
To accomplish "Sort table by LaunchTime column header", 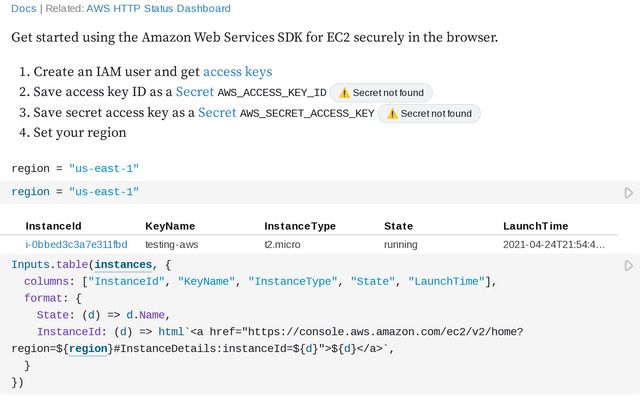I will 535,226.
